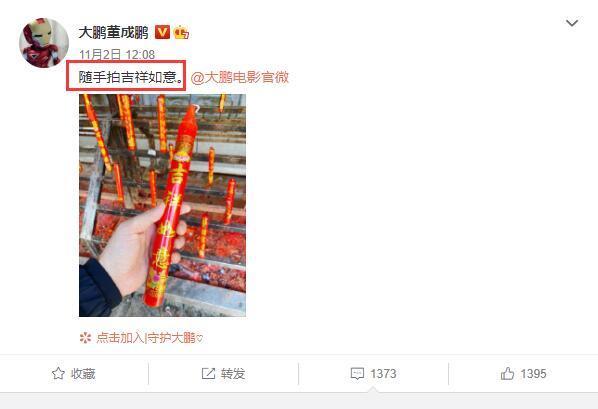
Task: Click the 转发 repost label
Action: [x=233, y=374]
